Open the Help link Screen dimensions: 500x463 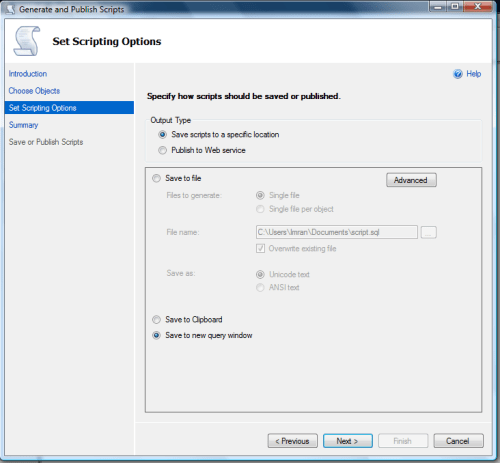473,74
